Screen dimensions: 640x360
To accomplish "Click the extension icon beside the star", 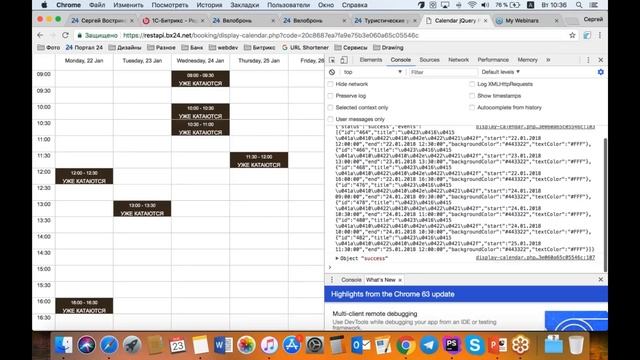I will point(587,36).
